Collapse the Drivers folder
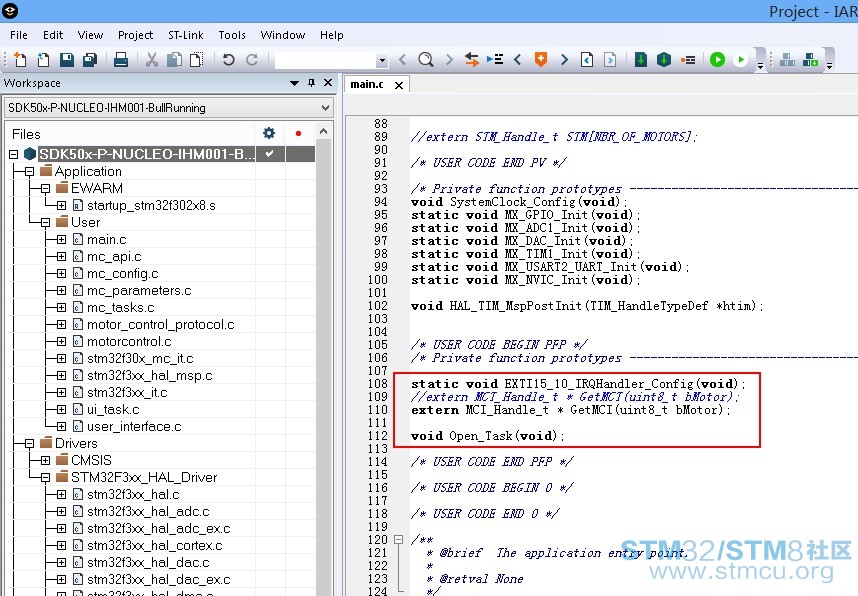This screenshot has height=596, width=858. [29, 443]
